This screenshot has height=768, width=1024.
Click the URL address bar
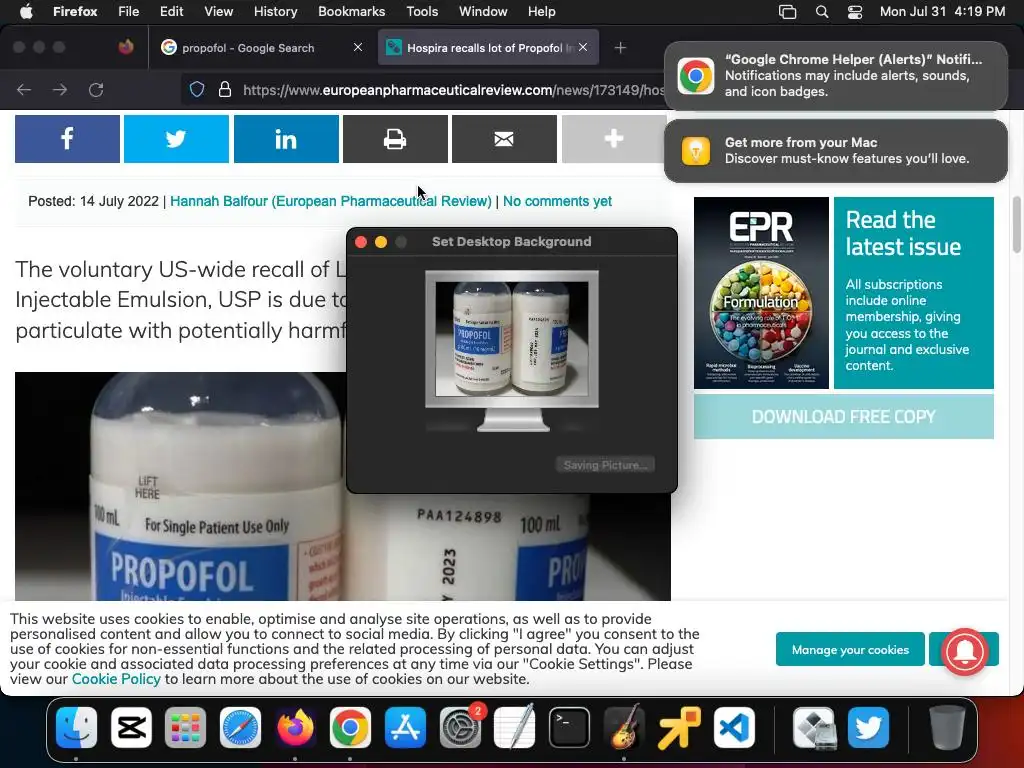(451, 90)
